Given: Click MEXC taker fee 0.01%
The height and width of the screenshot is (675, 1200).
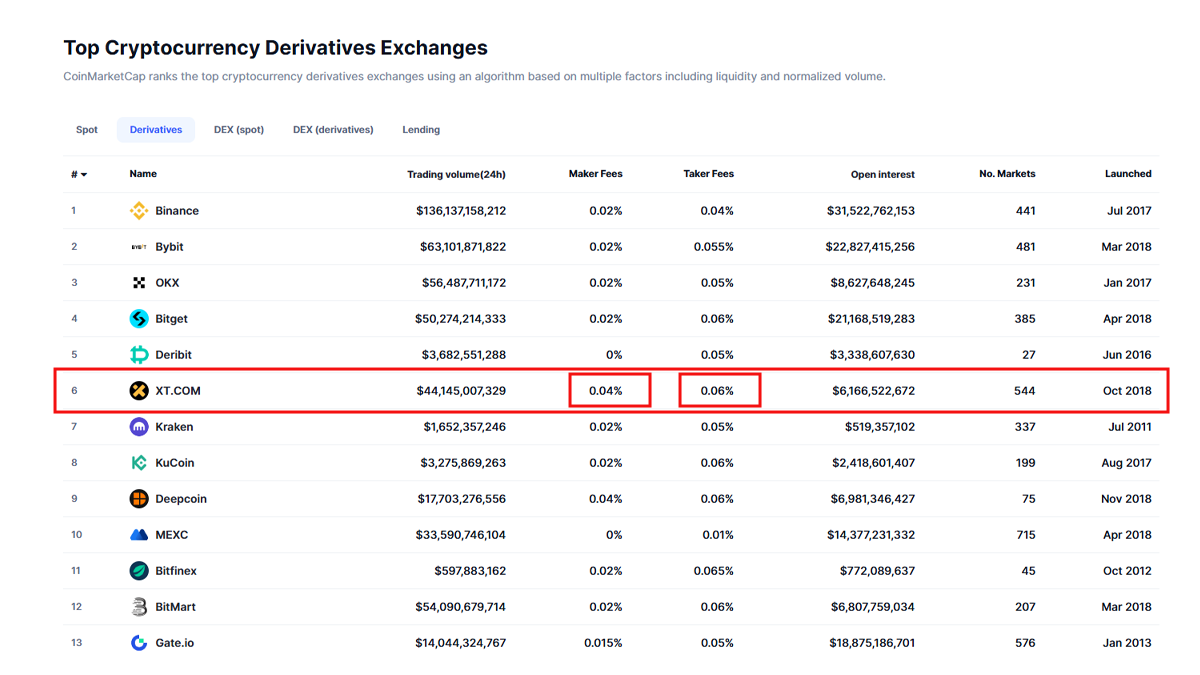Looking at the screenshot, I should (x=717, y=535).
